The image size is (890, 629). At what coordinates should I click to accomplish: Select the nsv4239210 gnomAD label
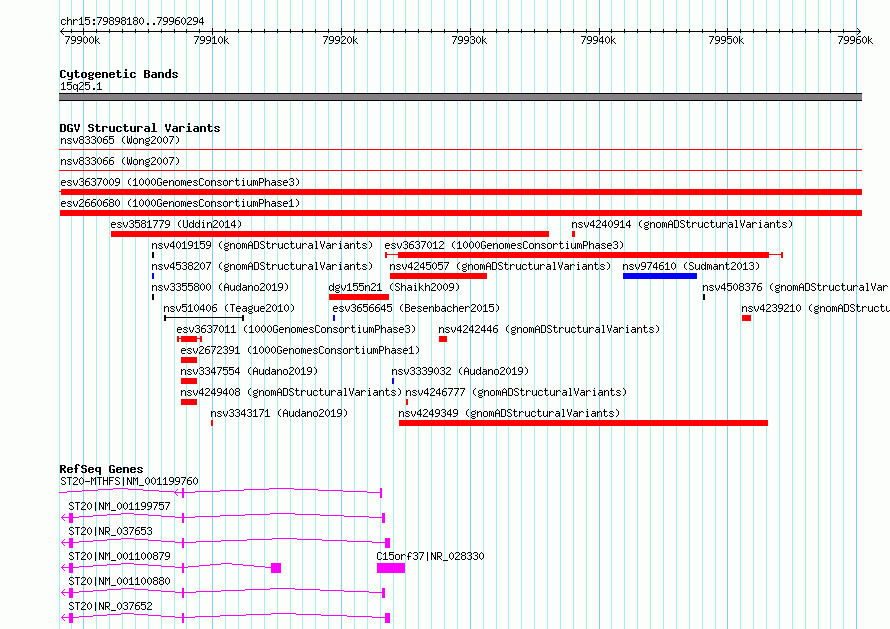tap(816, 308)
